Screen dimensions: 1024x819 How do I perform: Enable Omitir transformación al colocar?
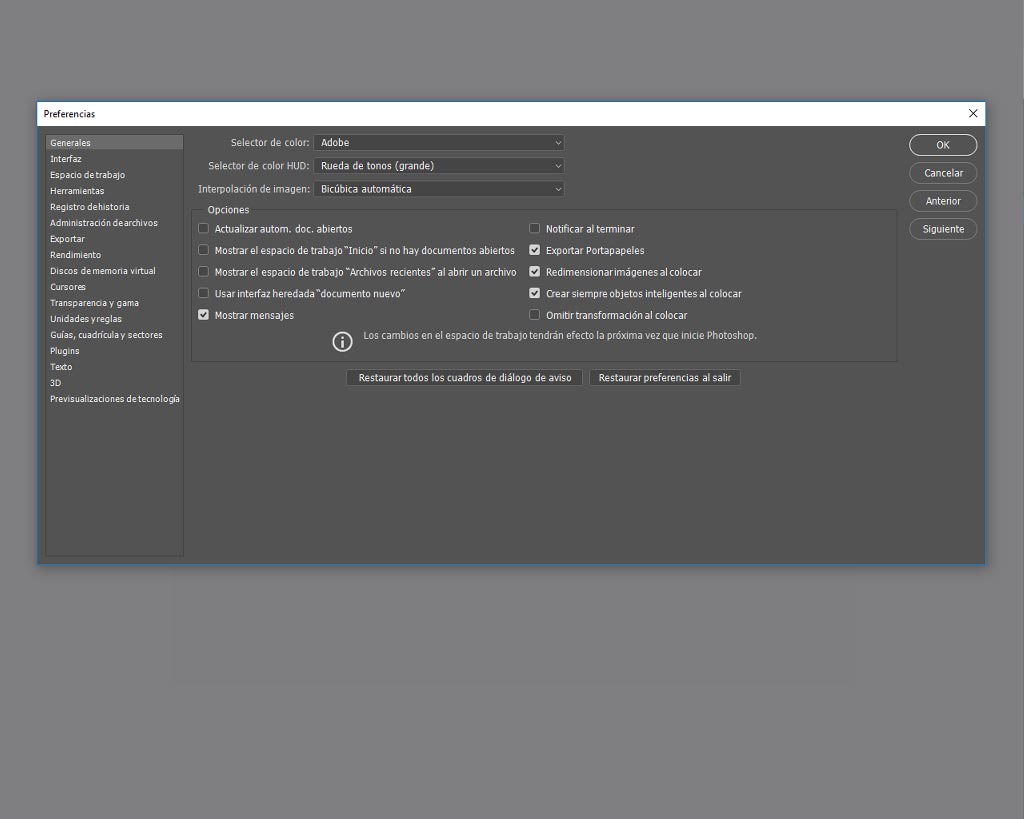tap(535, 315)
